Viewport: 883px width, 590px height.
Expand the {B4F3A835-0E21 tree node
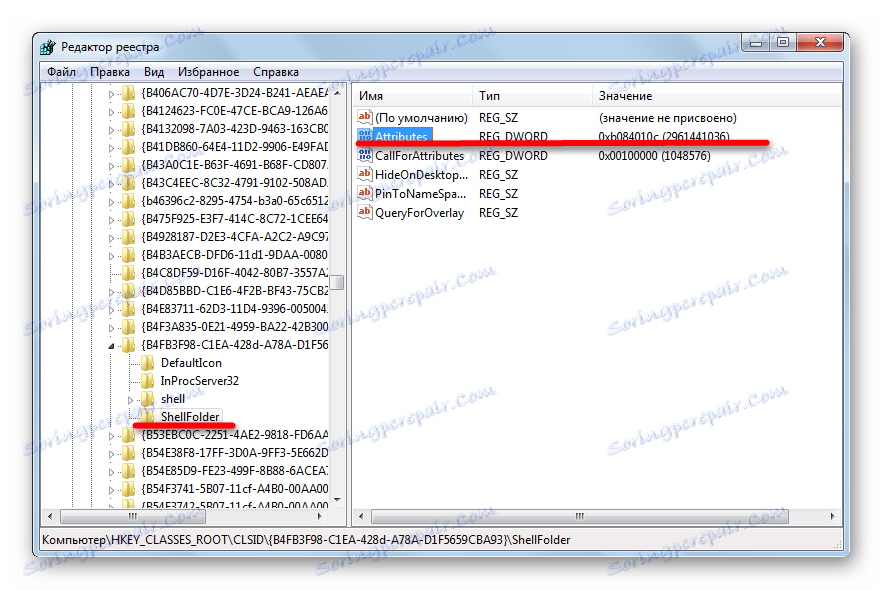111,328
